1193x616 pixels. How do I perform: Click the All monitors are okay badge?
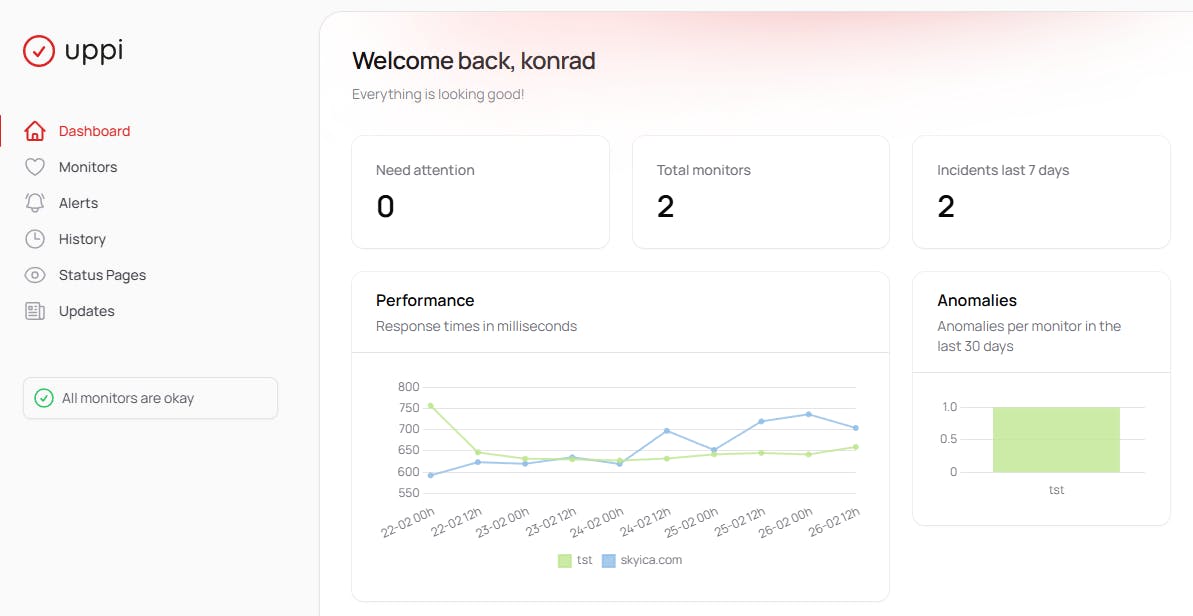coord(151,398)
